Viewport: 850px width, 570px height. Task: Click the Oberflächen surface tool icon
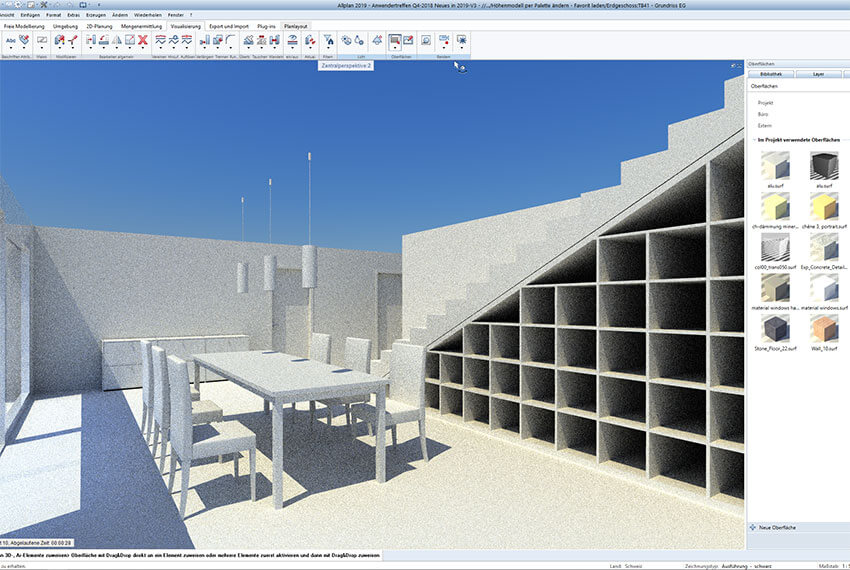click(397, 41)
